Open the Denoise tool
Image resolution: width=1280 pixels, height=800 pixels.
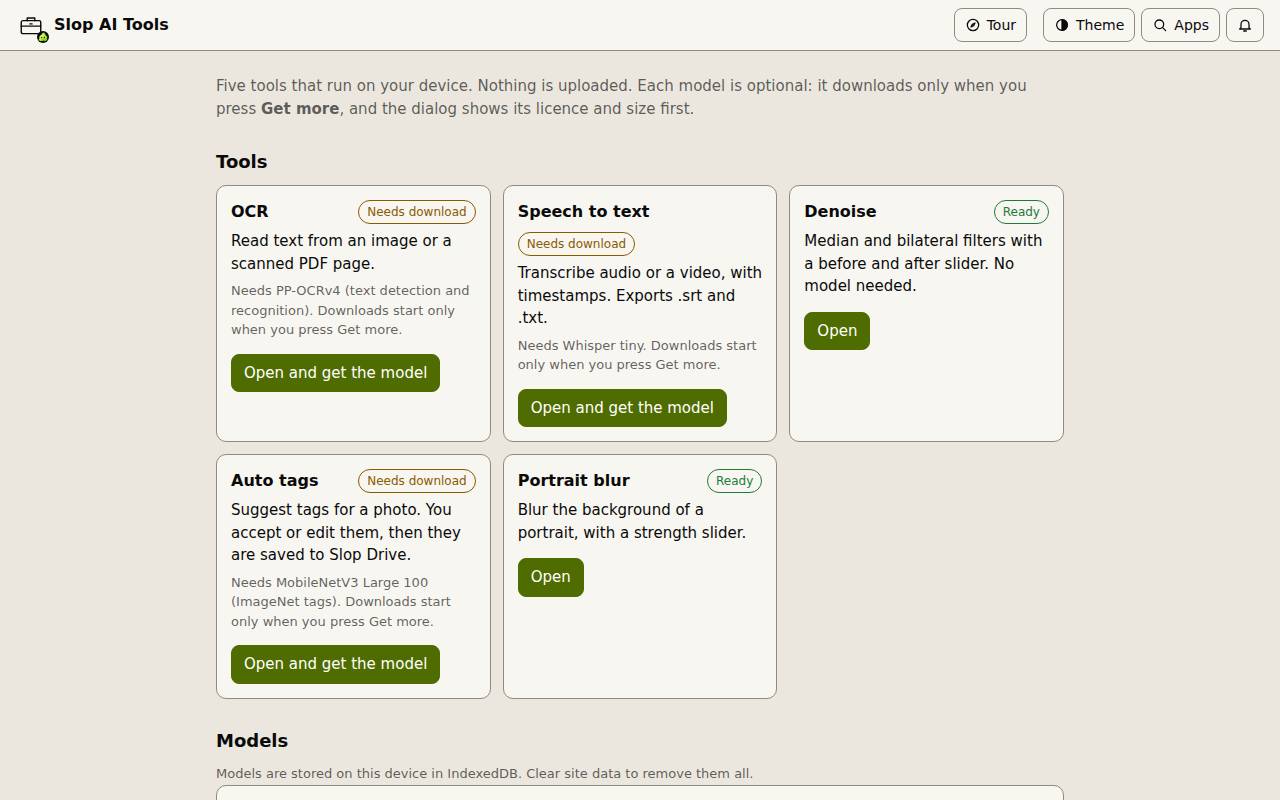[837, 331]
